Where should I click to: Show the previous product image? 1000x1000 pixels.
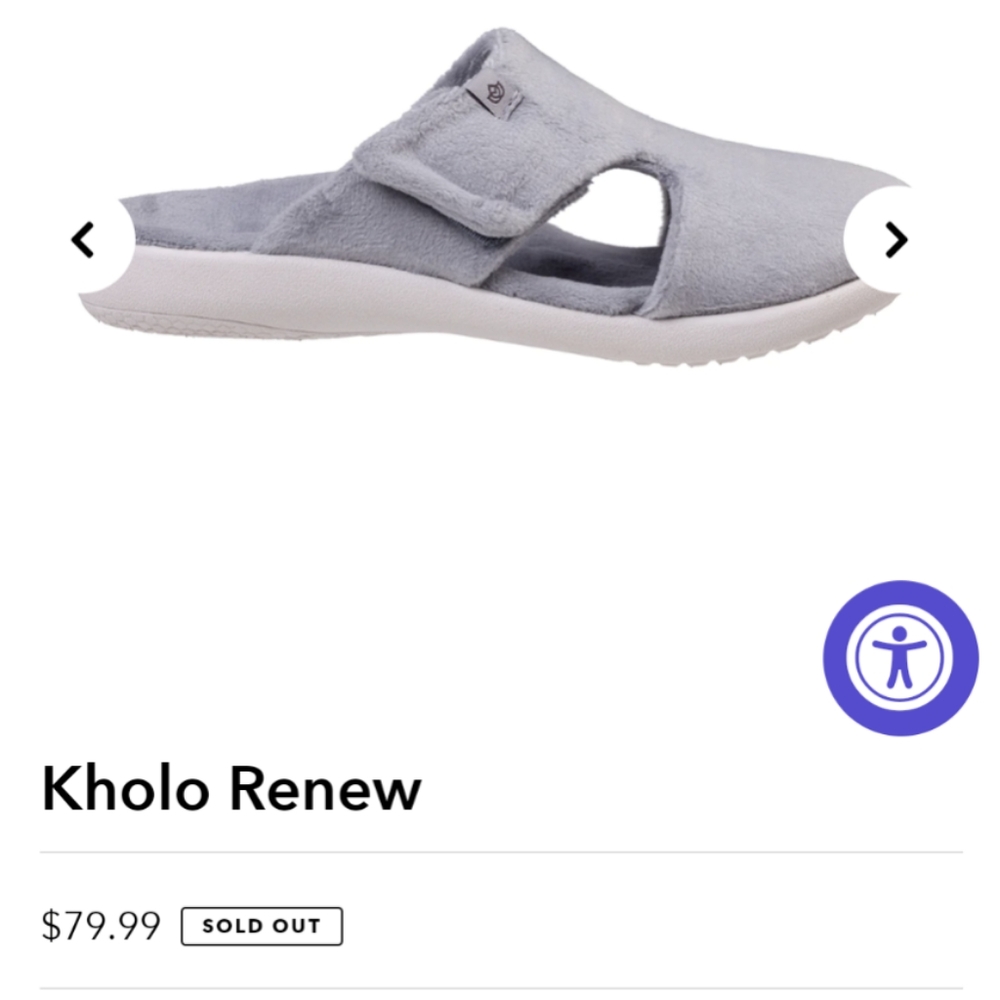tap(83, 240)
